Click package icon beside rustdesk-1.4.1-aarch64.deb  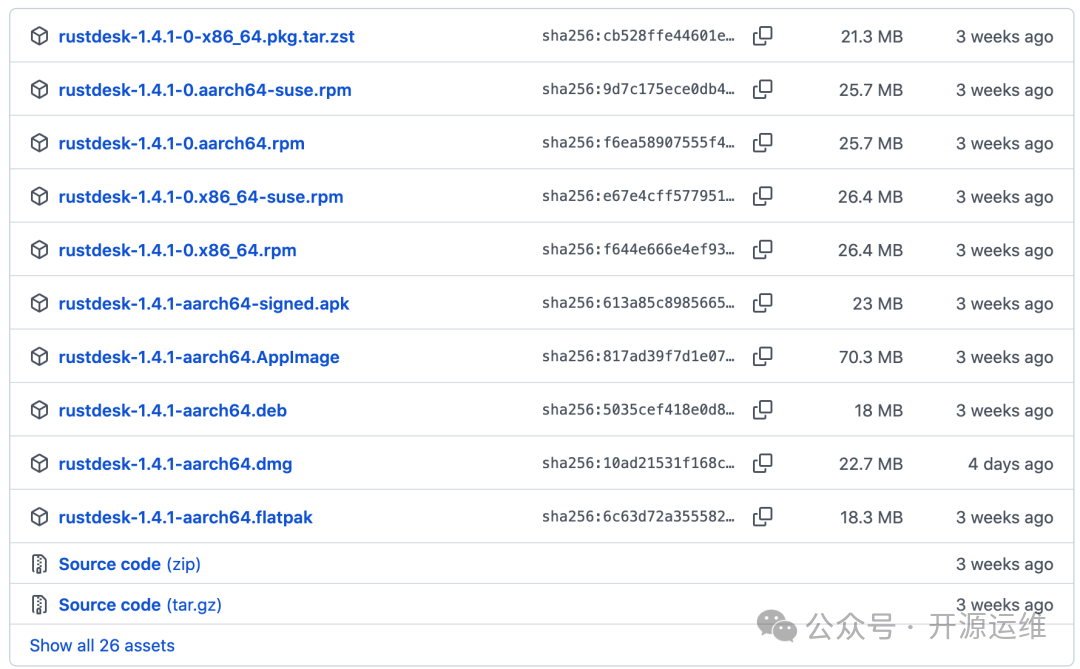[39, 411]
